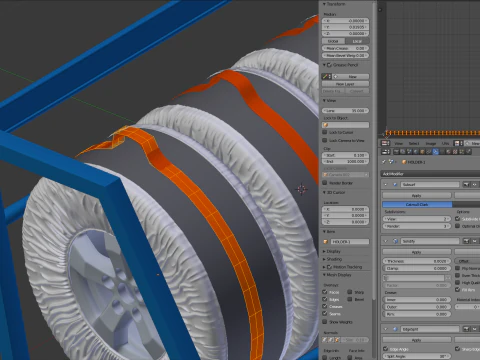The image size is (480, 360).
Task: Toggle Subsurf render visibility camera icon
Action: pos(466,184)
